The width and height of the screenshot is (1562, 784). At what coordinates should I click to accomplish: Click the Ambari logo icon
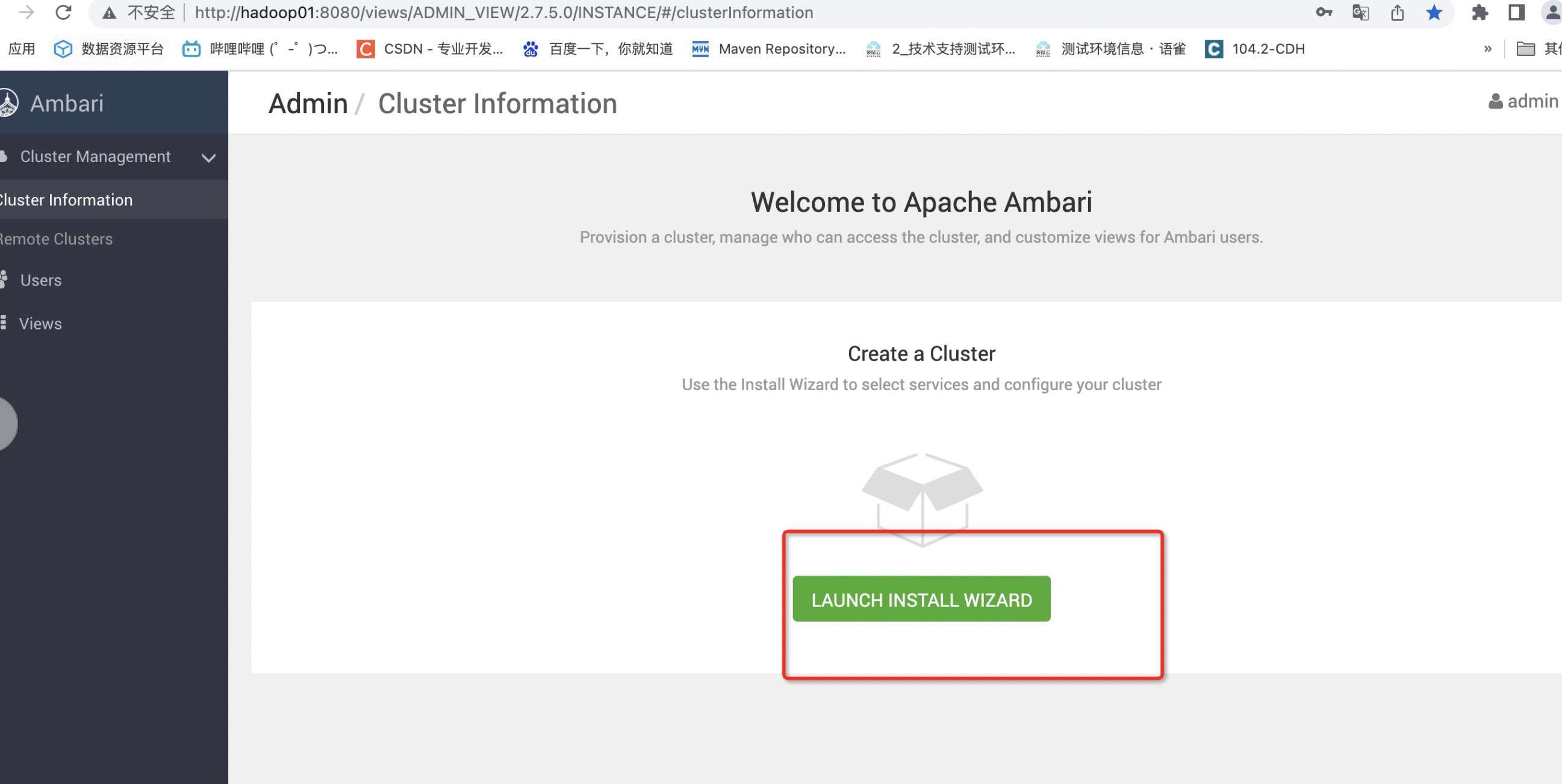click(x=8, y=103)
